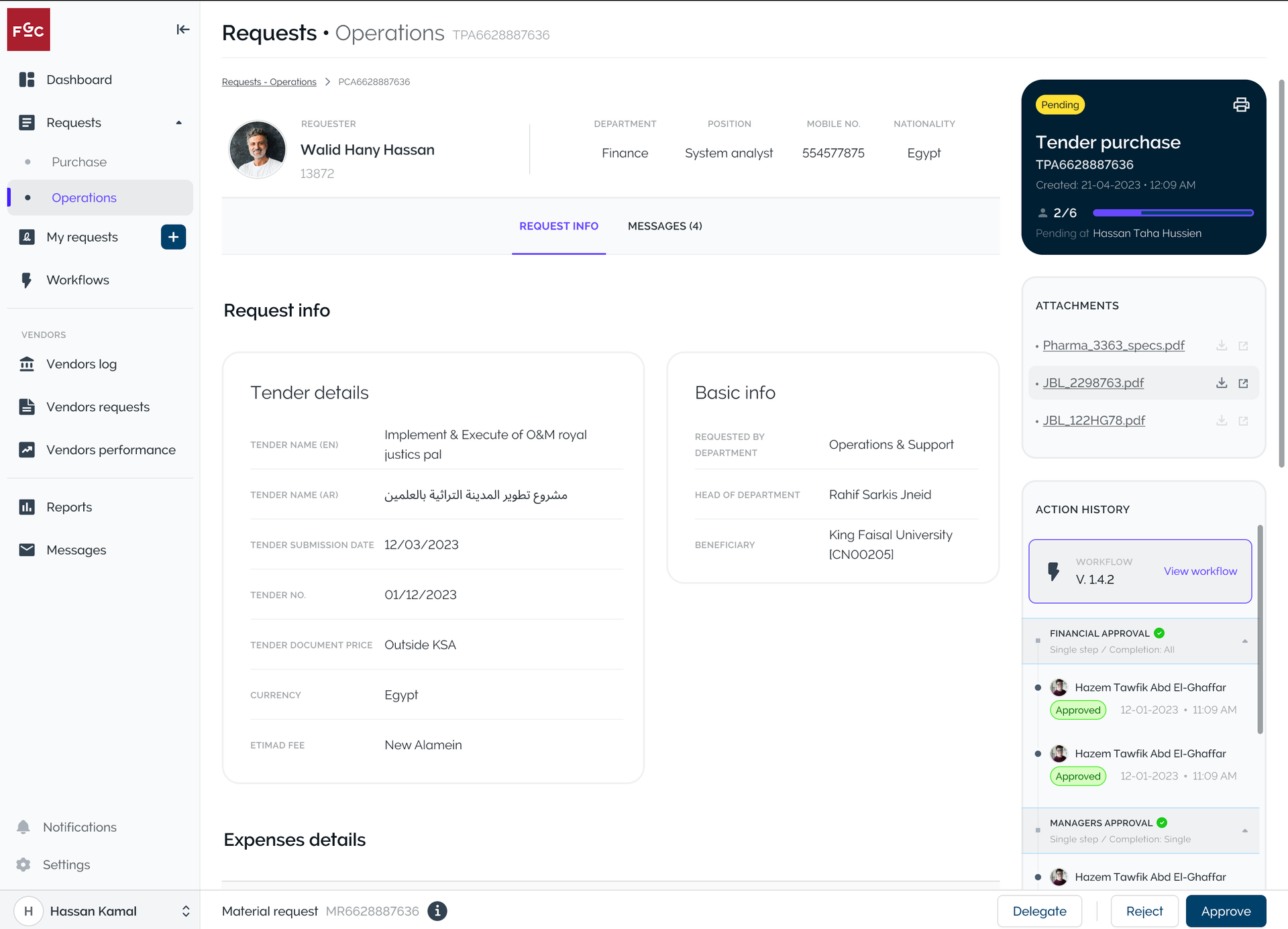Image resolution: width=1288 pixels, height=929 pixels.
Task: Click the requester's profile photo
Action: pyautogui.click(x=258, y=149)
